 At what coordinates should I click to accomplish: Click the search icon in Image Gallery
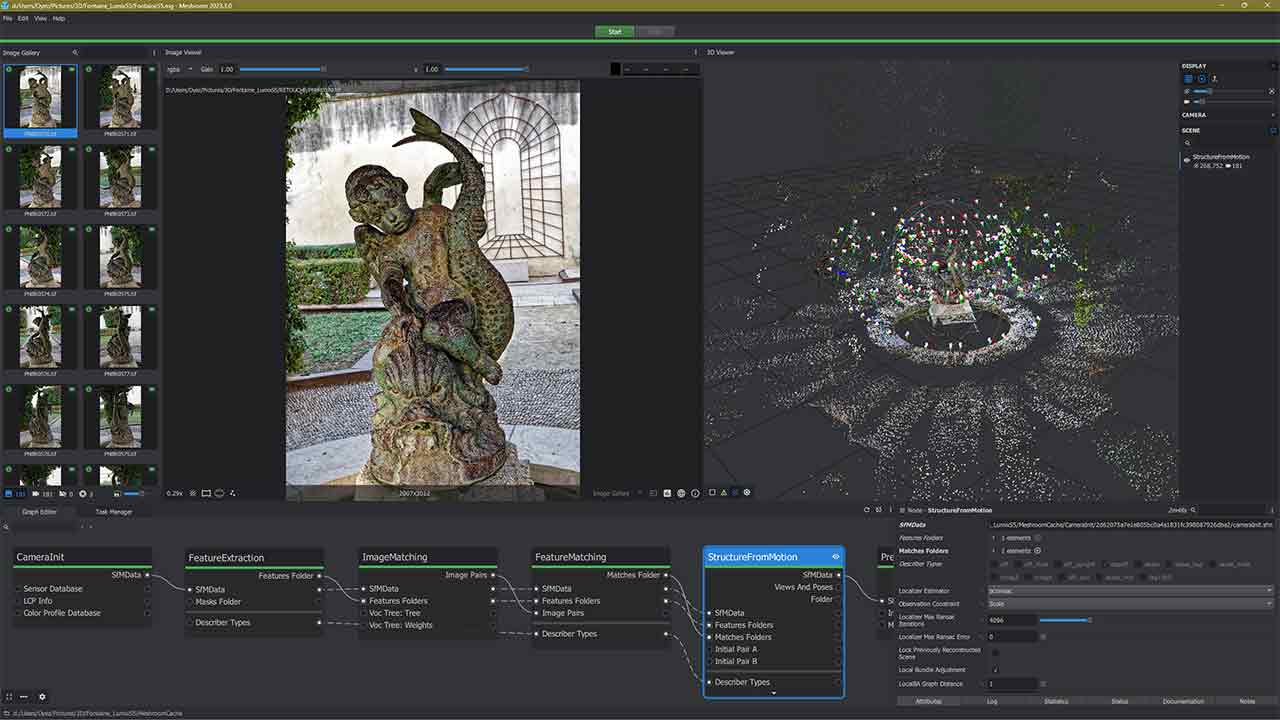tap(75, 53)
